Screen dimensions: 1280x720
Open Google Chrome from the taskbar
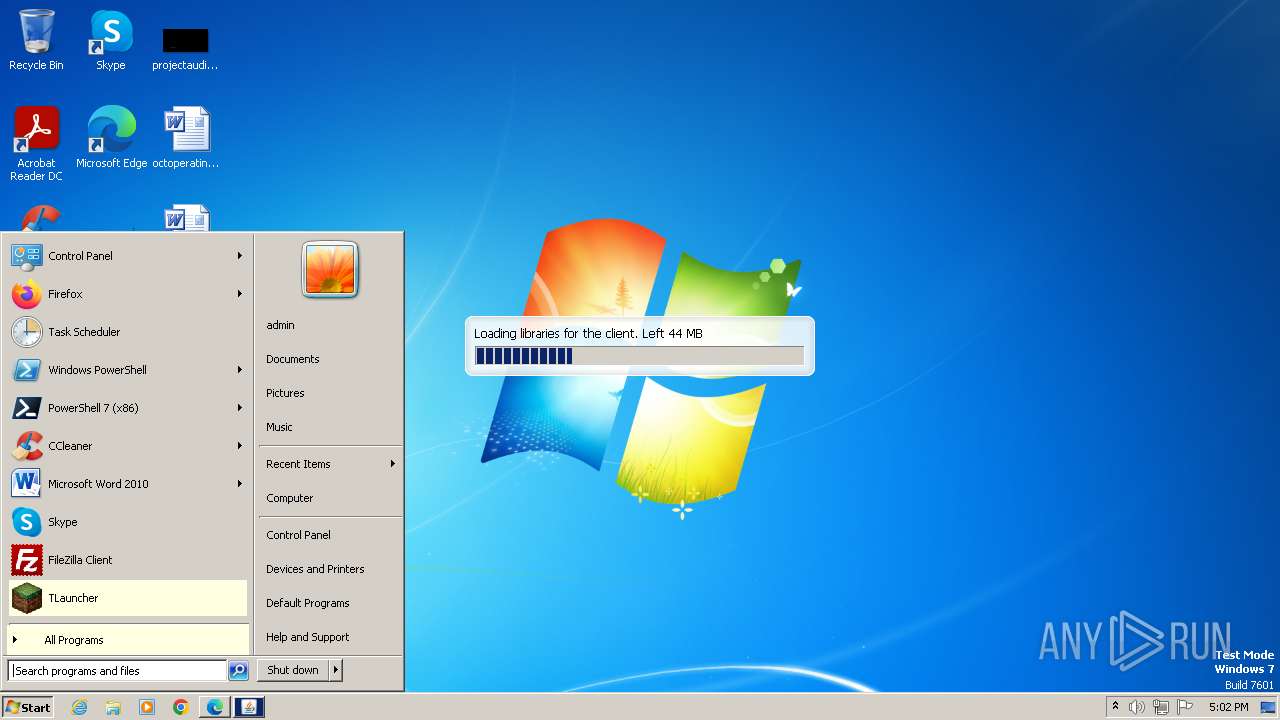[x=181, y=707]
